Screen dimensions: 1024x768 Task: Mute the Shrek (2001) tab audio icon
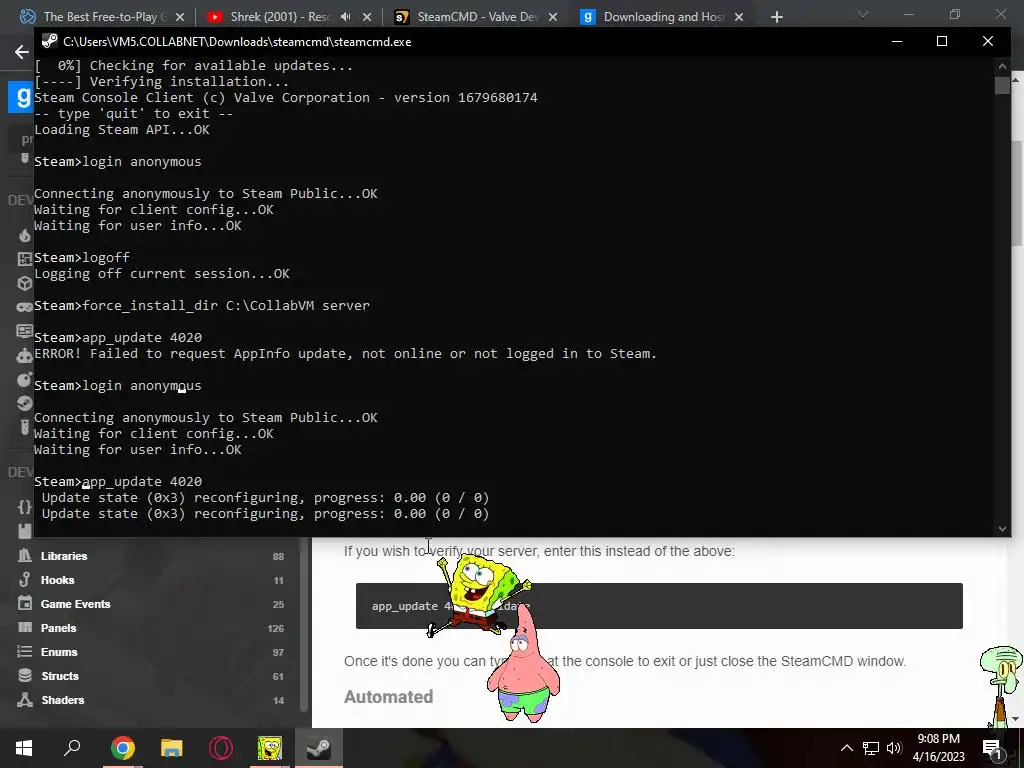tap(346, 16)
